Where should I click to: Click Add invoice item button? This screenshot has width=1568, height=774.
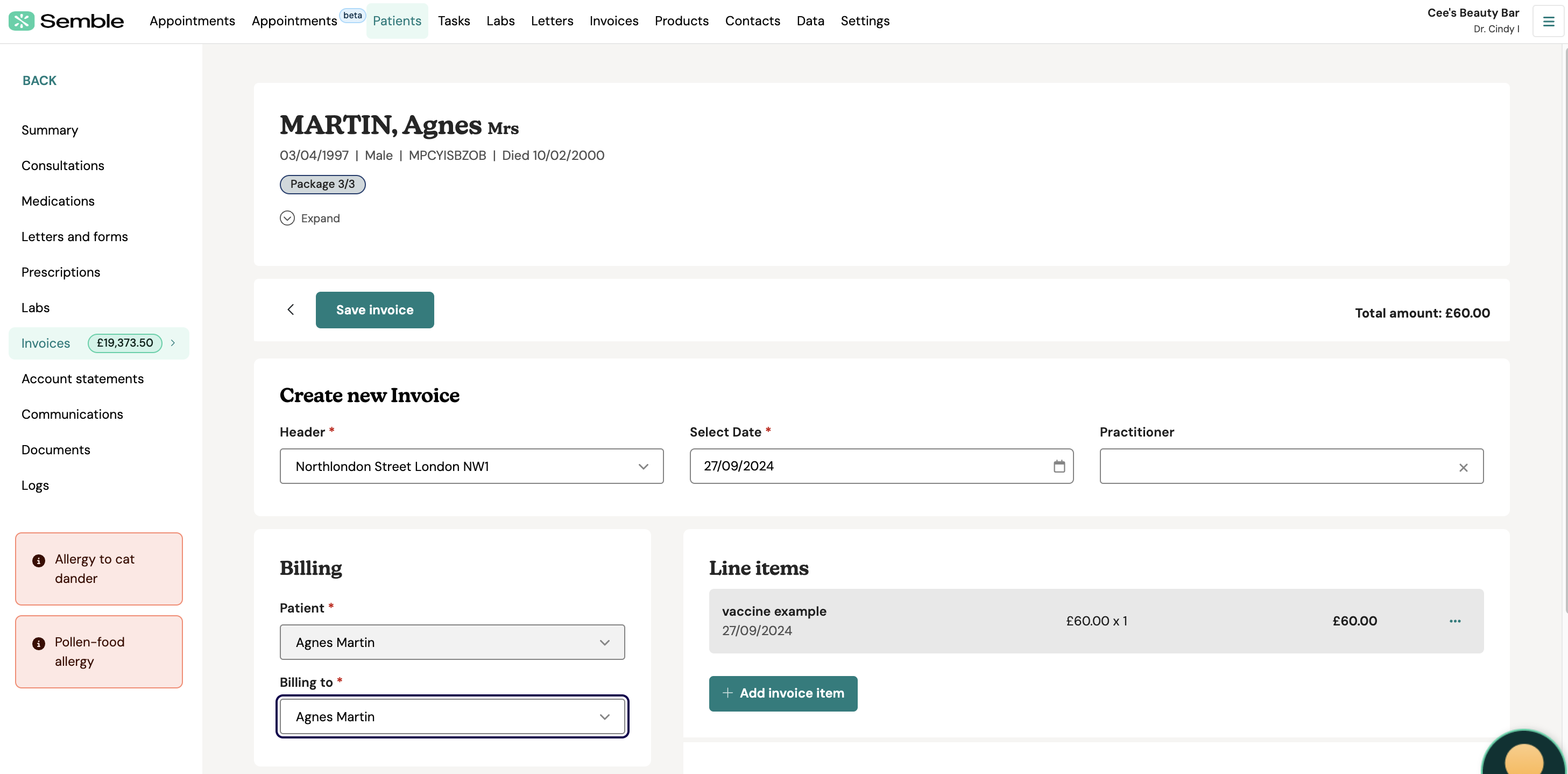click(783, 693)
